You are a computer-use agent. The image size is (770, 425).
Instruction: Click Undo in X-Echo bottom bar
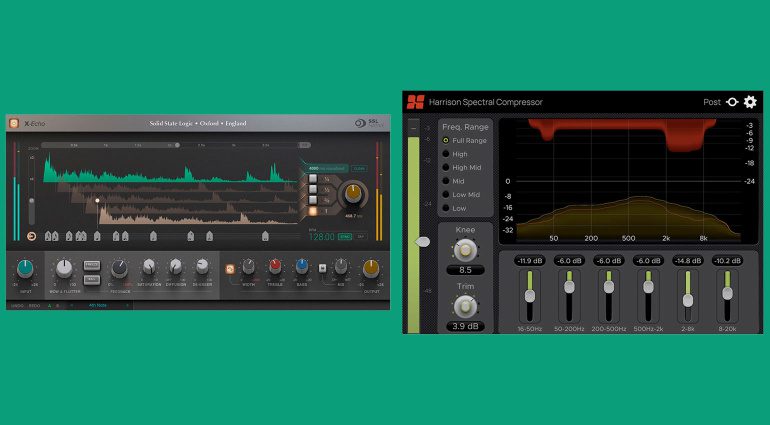pos(17,306)
